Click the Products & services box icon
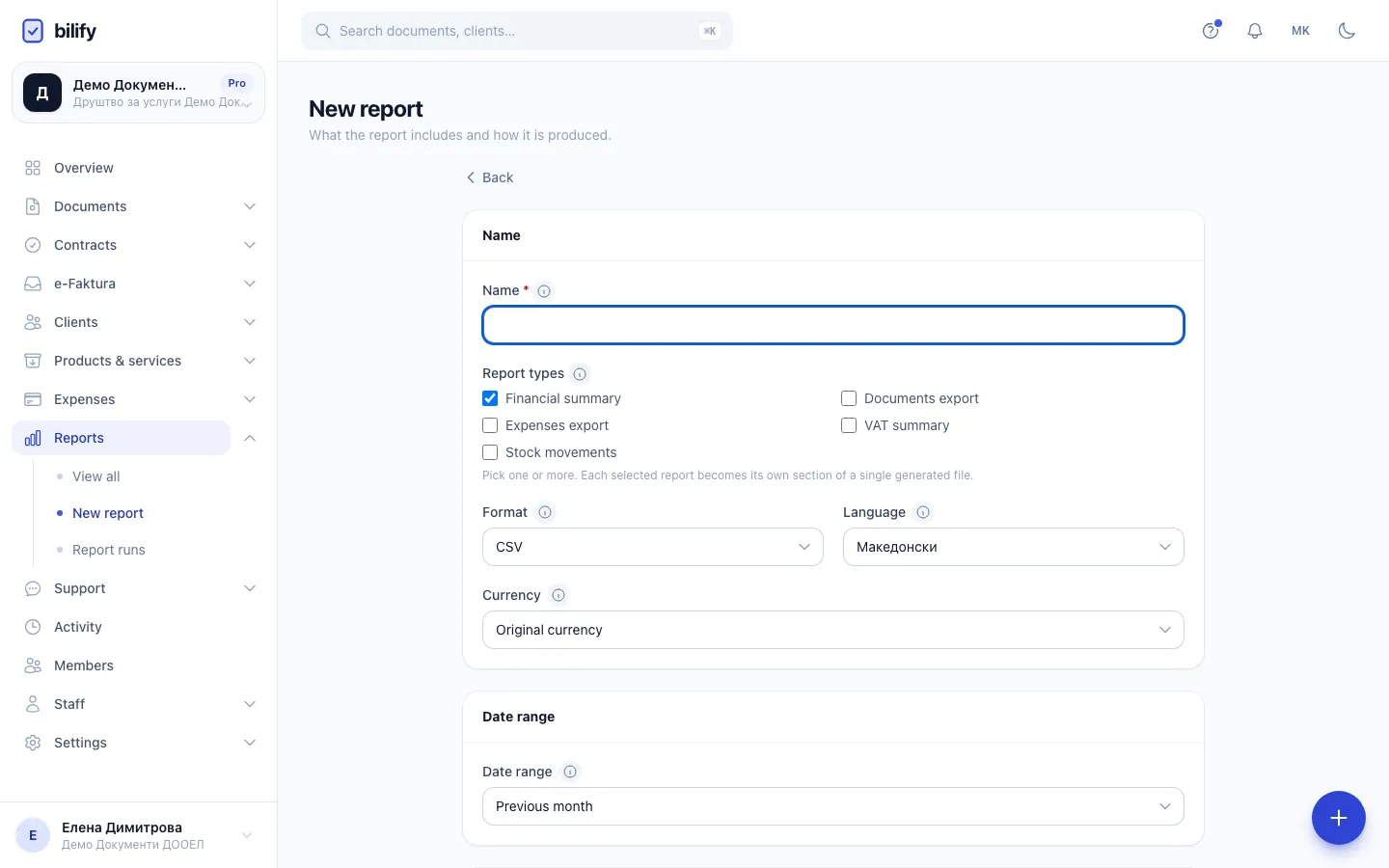 point(33,361)
